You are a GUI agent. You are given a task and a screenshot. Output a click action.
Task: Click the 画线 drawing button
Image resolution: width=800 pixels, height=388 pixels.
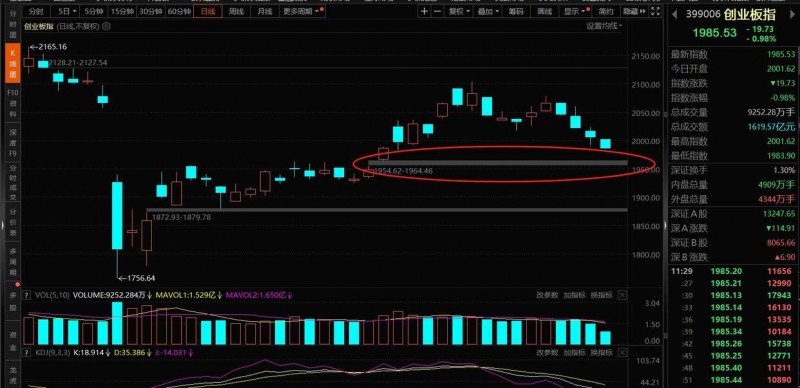tap(545, 11)
